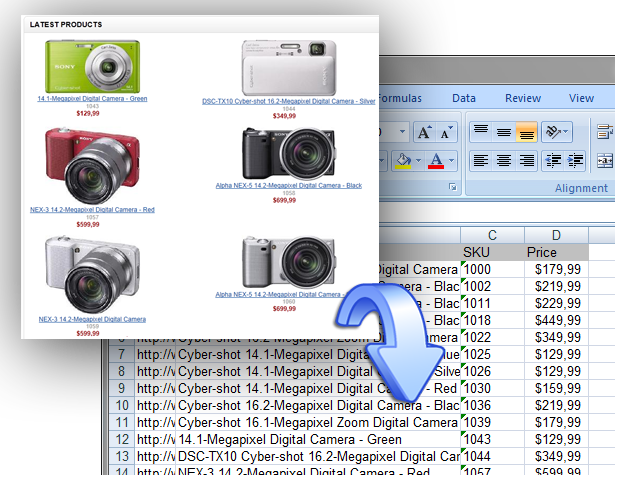Align text left in Excel ribbon
630x500 pixels.
click(x=481, y=160)
